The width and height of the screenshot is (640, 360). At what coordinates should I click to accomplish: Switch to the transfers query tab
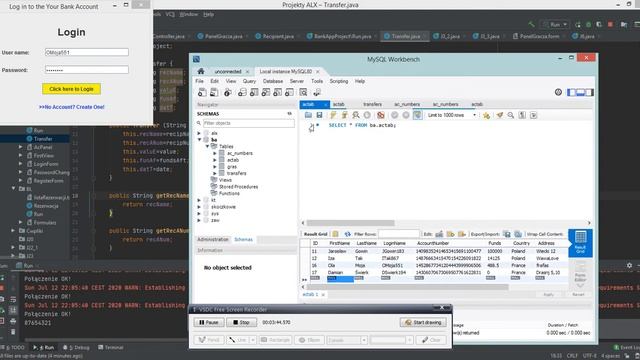coord(372,104)
